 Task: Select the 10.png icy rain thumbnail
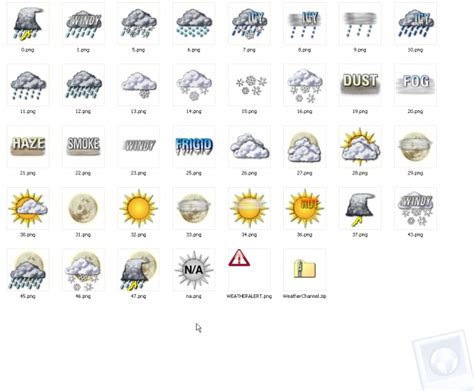click(x=415, y=23)
